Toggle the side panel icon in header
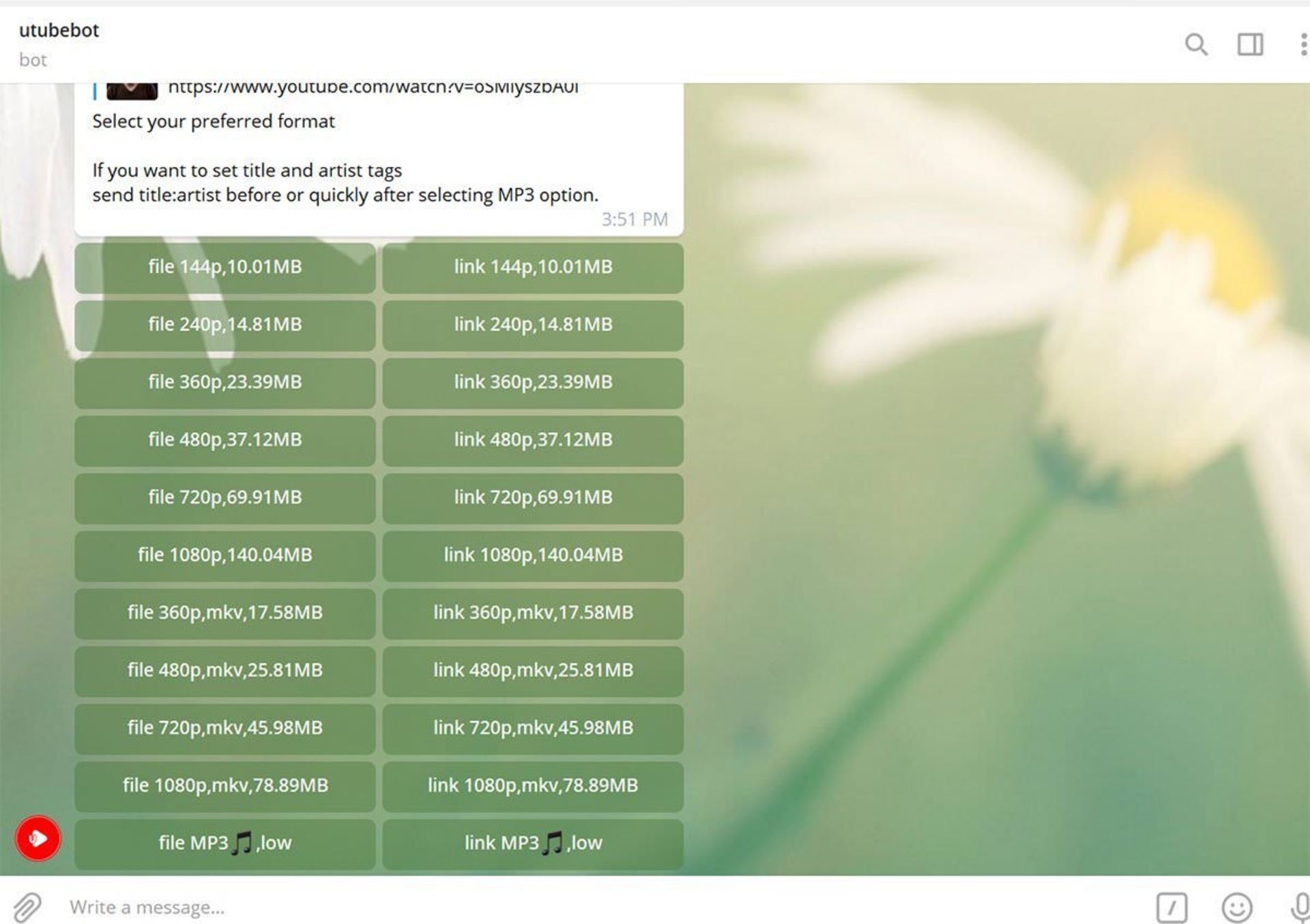Image resolution: width=1310 pixels, height=924 pixels. click(1250, 44)
